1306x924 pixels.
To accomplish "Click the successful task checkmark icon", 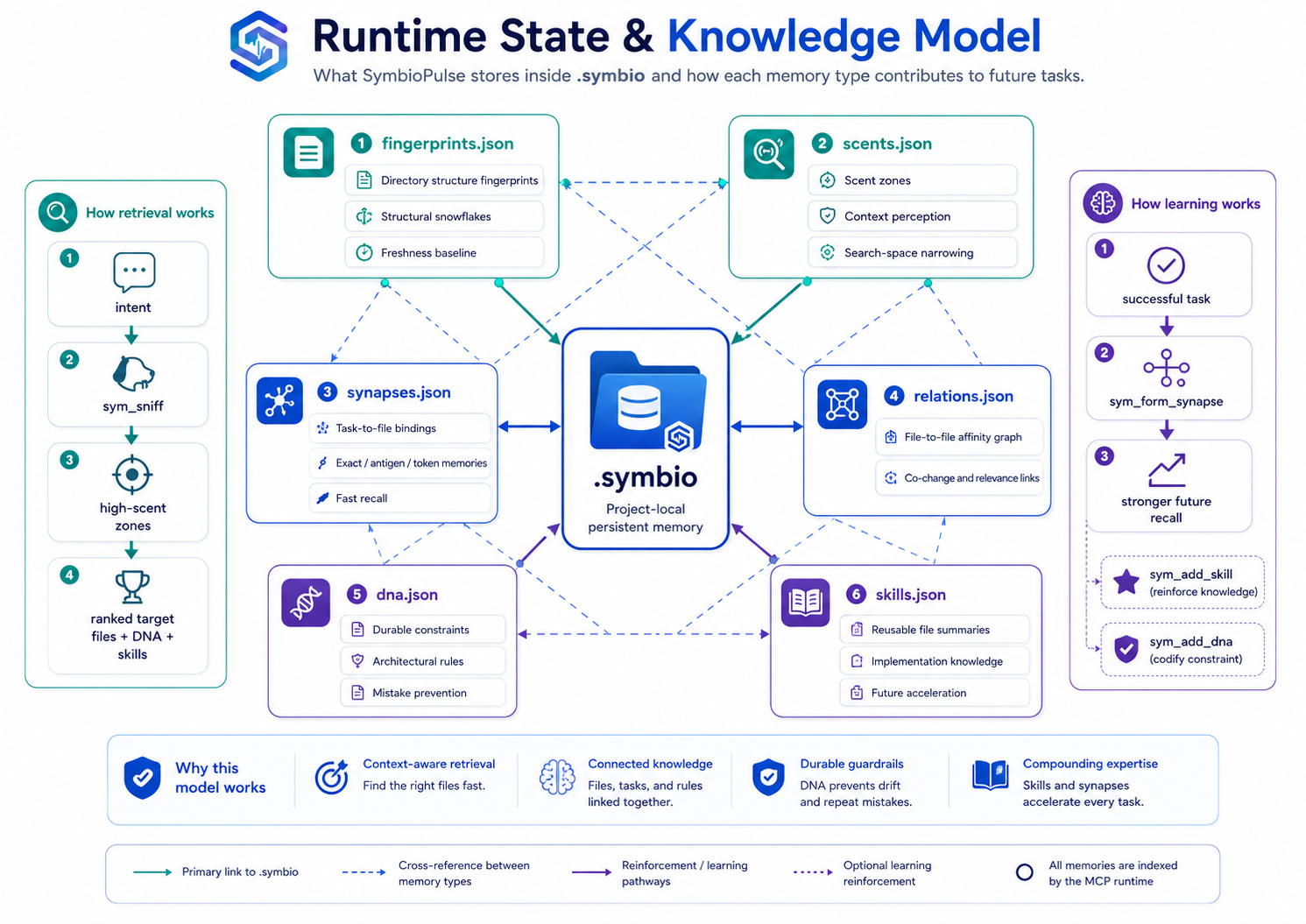I will [x=1166, y=265].
